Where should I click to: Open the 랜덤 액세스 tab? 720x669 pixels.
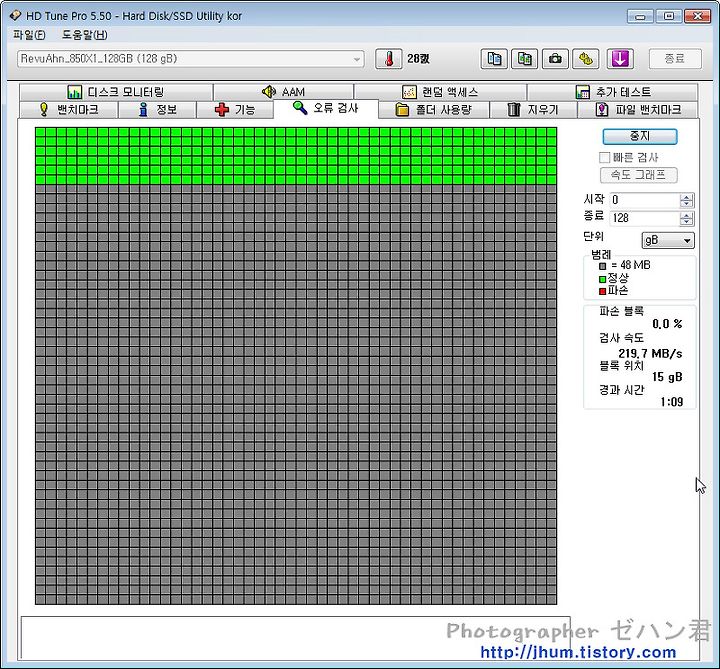(x=440, y=92)
